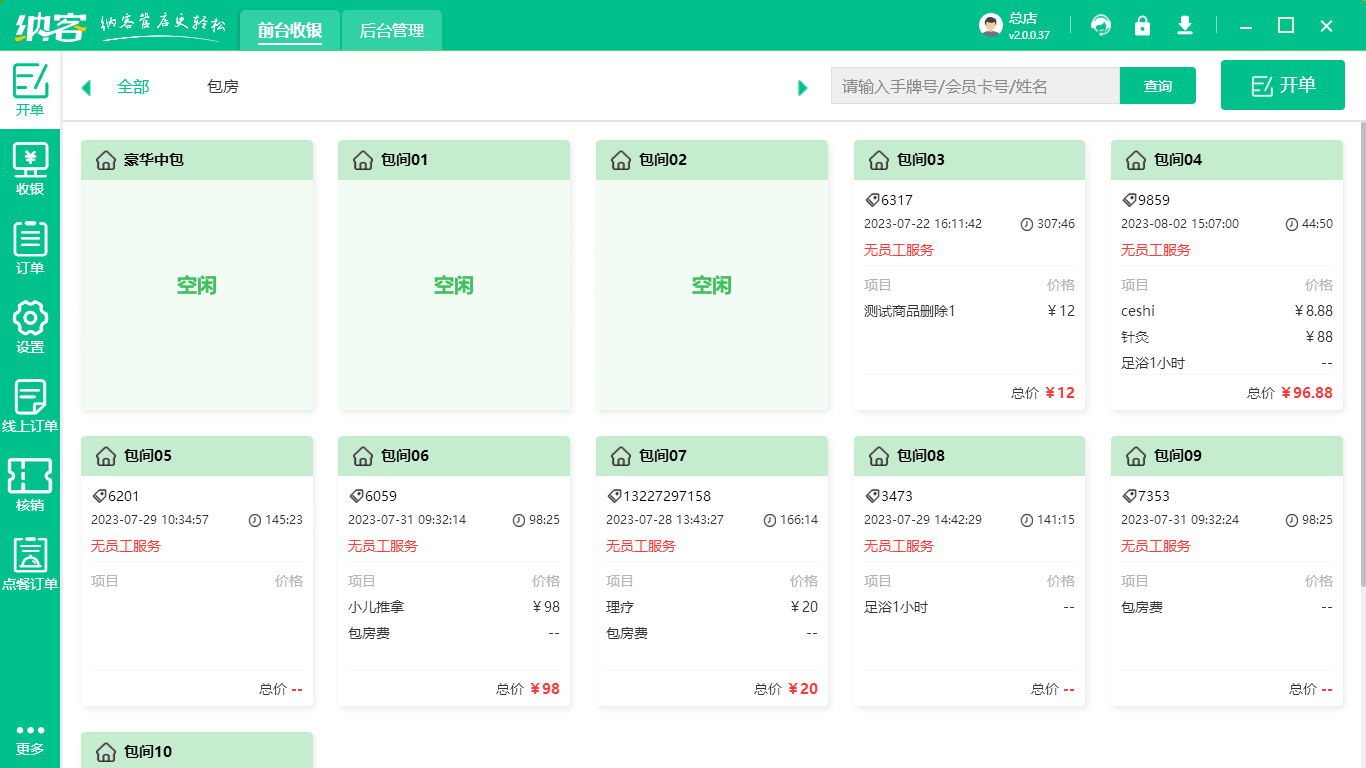Click 包间06 header title
Screen dimensions: 1366x768
405,456
